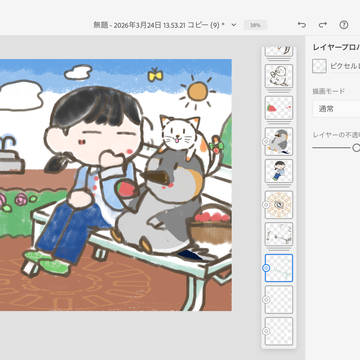Toggle the visibility badge on the gray penguin layer
The height and width of the screenshot is (360, 360).
click(266, 142)
